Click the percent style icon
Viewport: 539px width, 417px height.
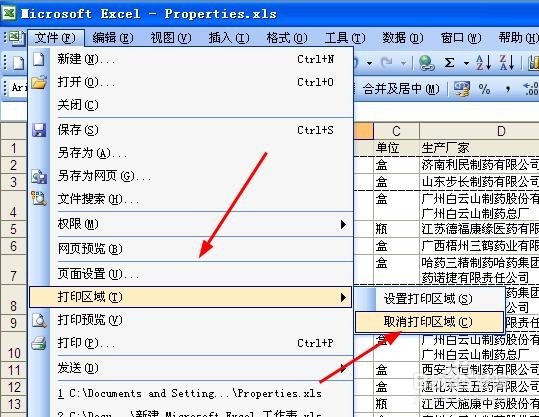(484, 89)
